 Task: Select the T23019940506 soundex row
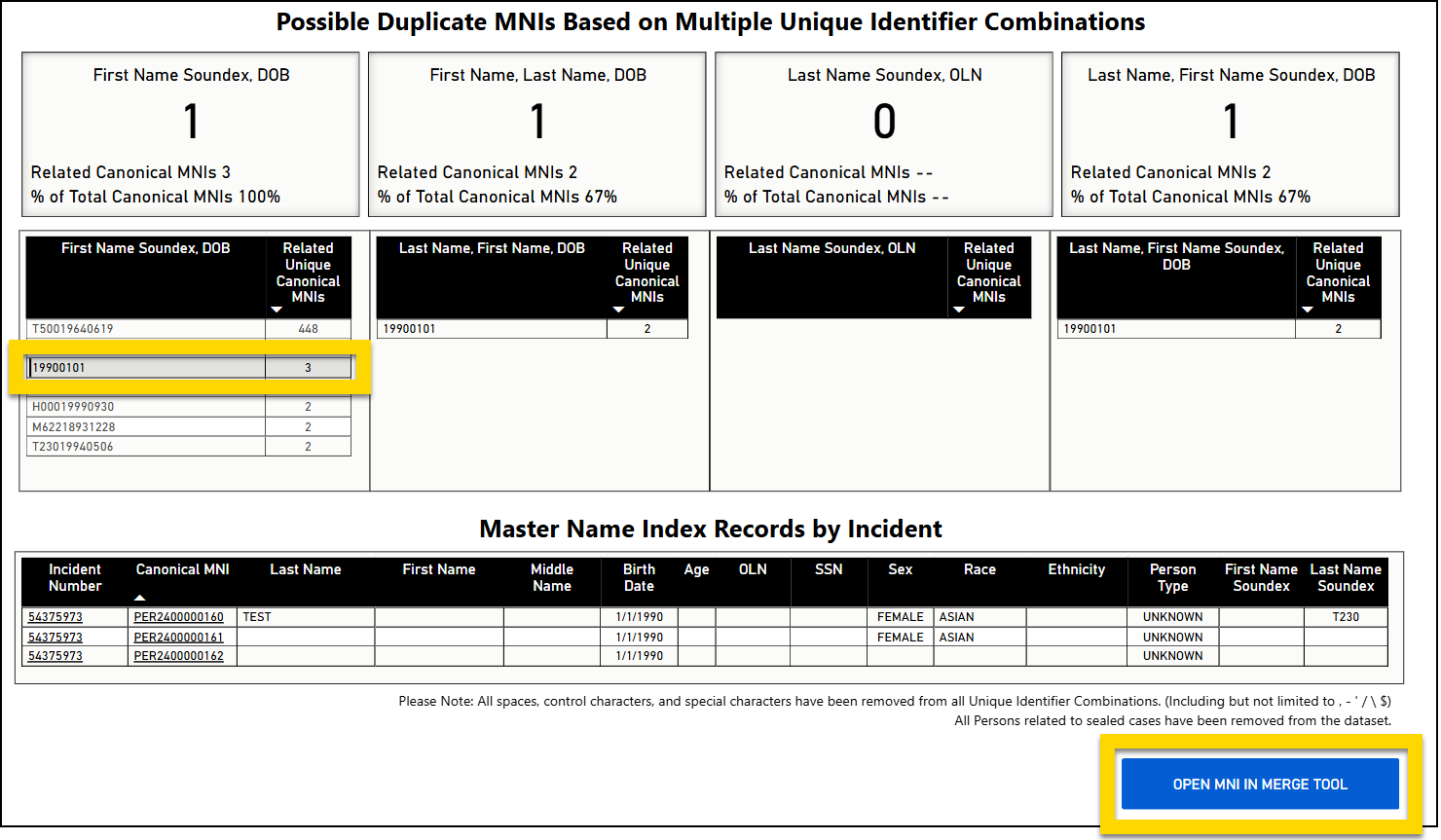[144, 446]
